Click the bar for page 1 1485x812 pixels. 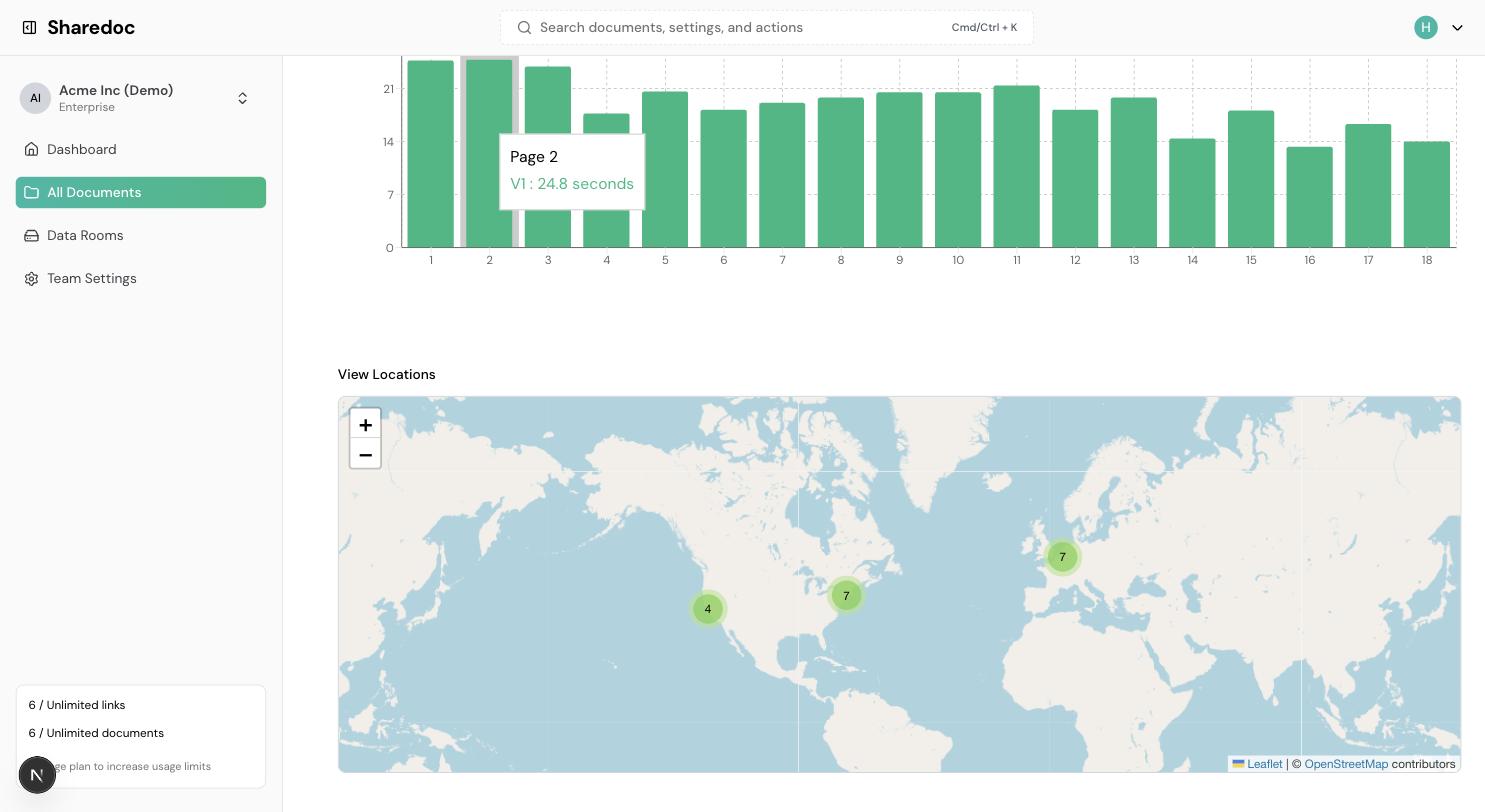coord(431,154)
